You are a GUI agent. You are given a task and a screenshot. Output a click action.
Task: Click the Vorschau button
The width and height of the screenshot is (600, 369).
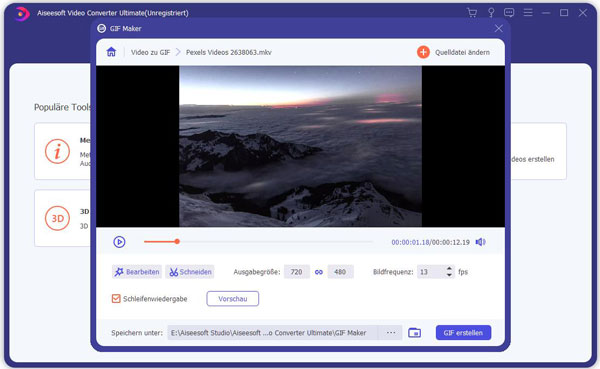point(233,299)
